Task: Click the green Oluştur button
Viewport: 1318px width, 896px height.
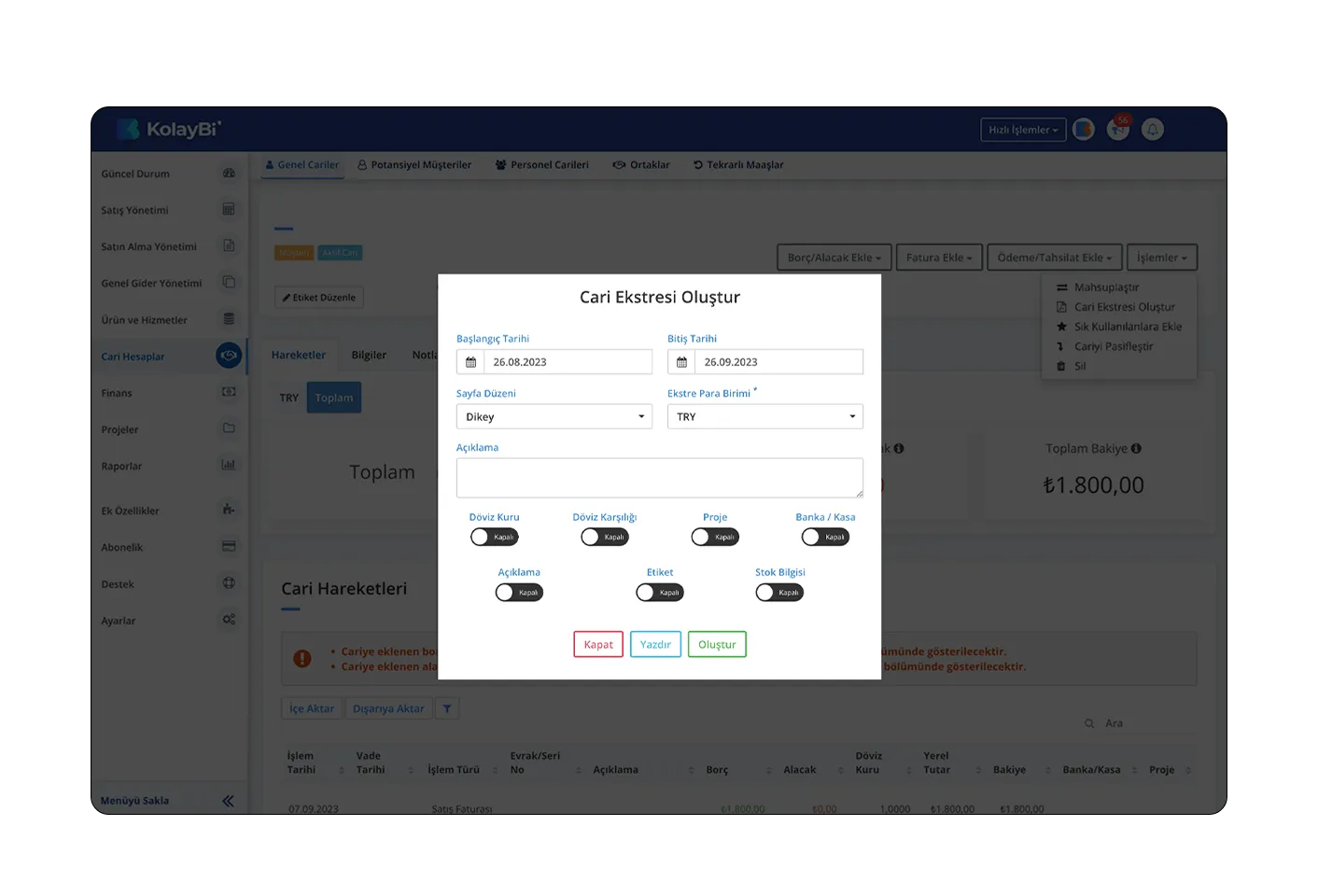Action: [717, 645]
